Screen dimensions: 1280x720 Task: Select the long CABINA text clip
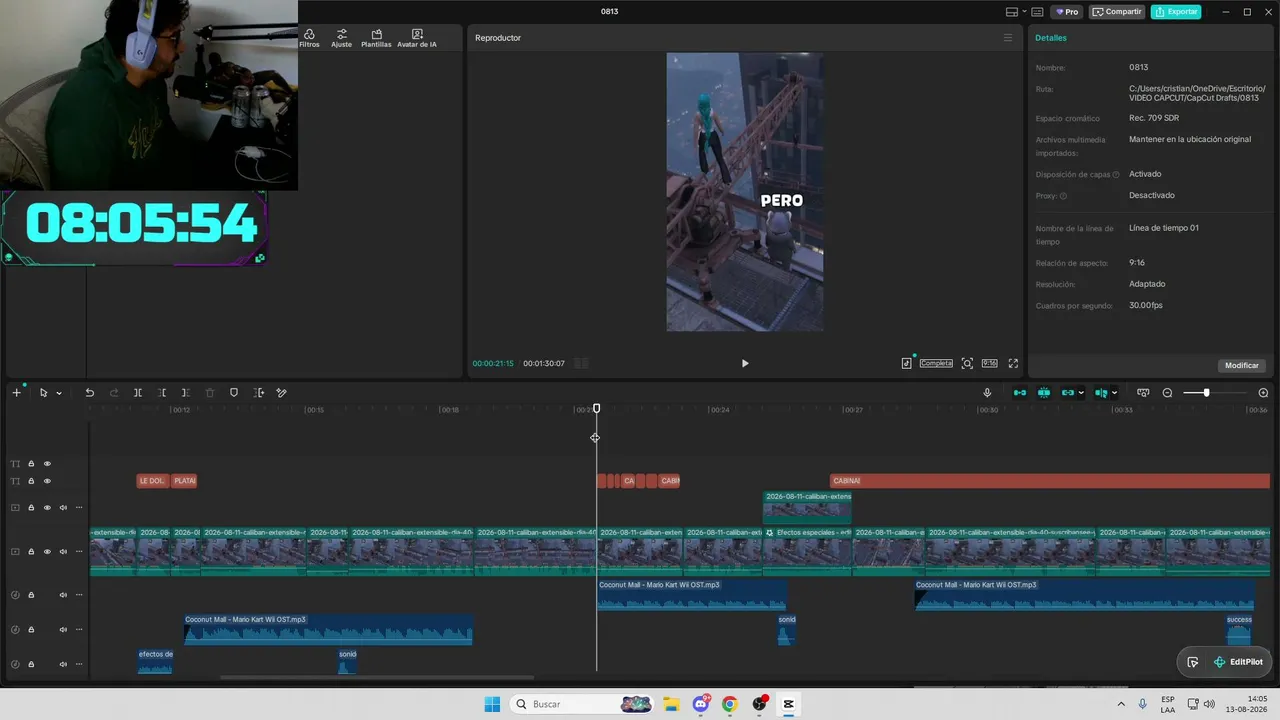click(x=1050, y=481)
